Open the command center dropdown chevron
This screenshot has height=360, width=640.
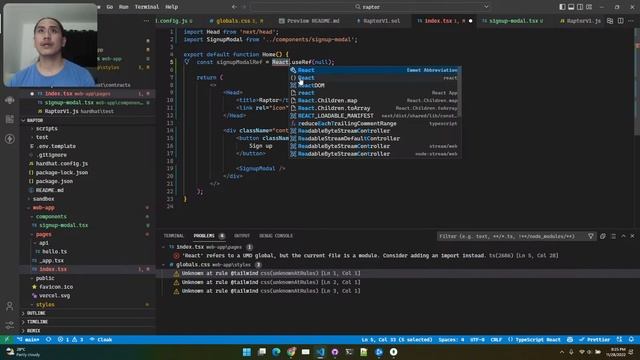[x=486, y=7]
